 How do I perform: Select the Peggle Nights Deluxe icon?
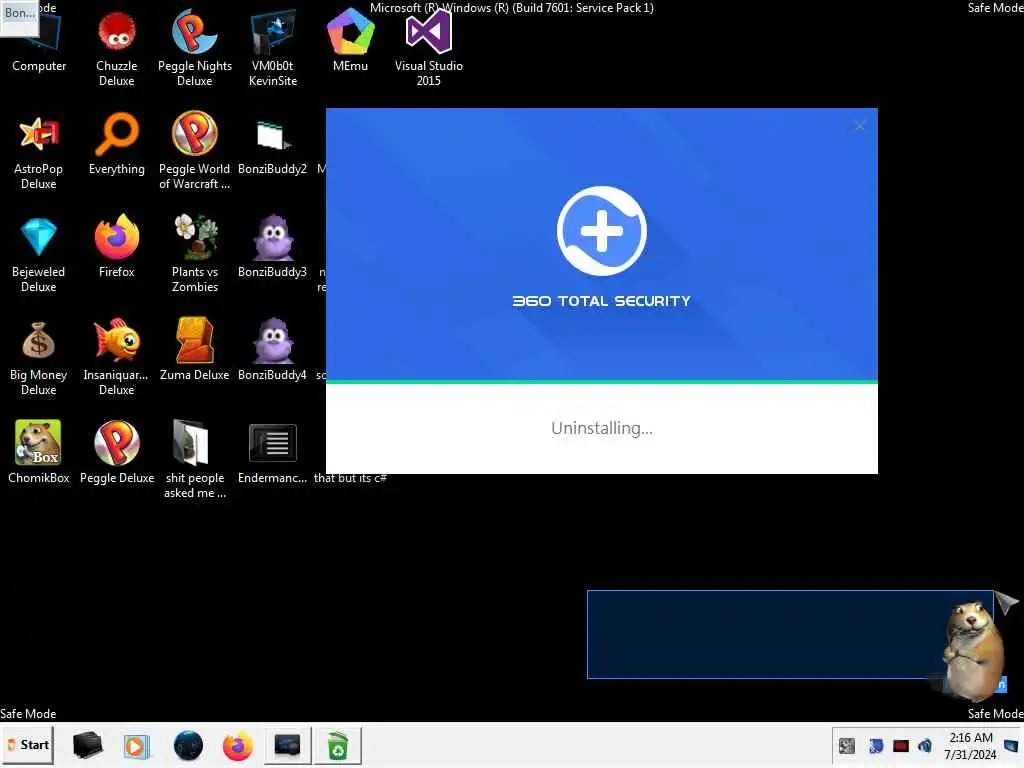(195, 51)
